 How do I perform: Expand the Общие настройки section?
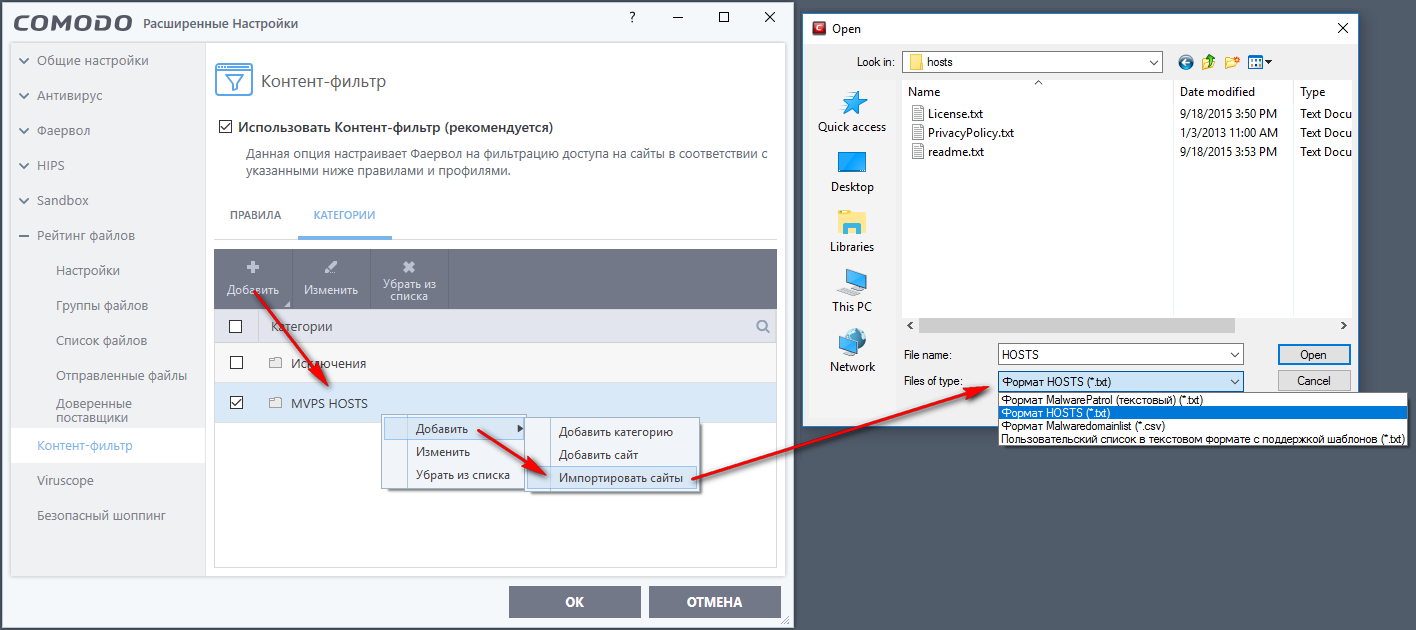point(24,61)
